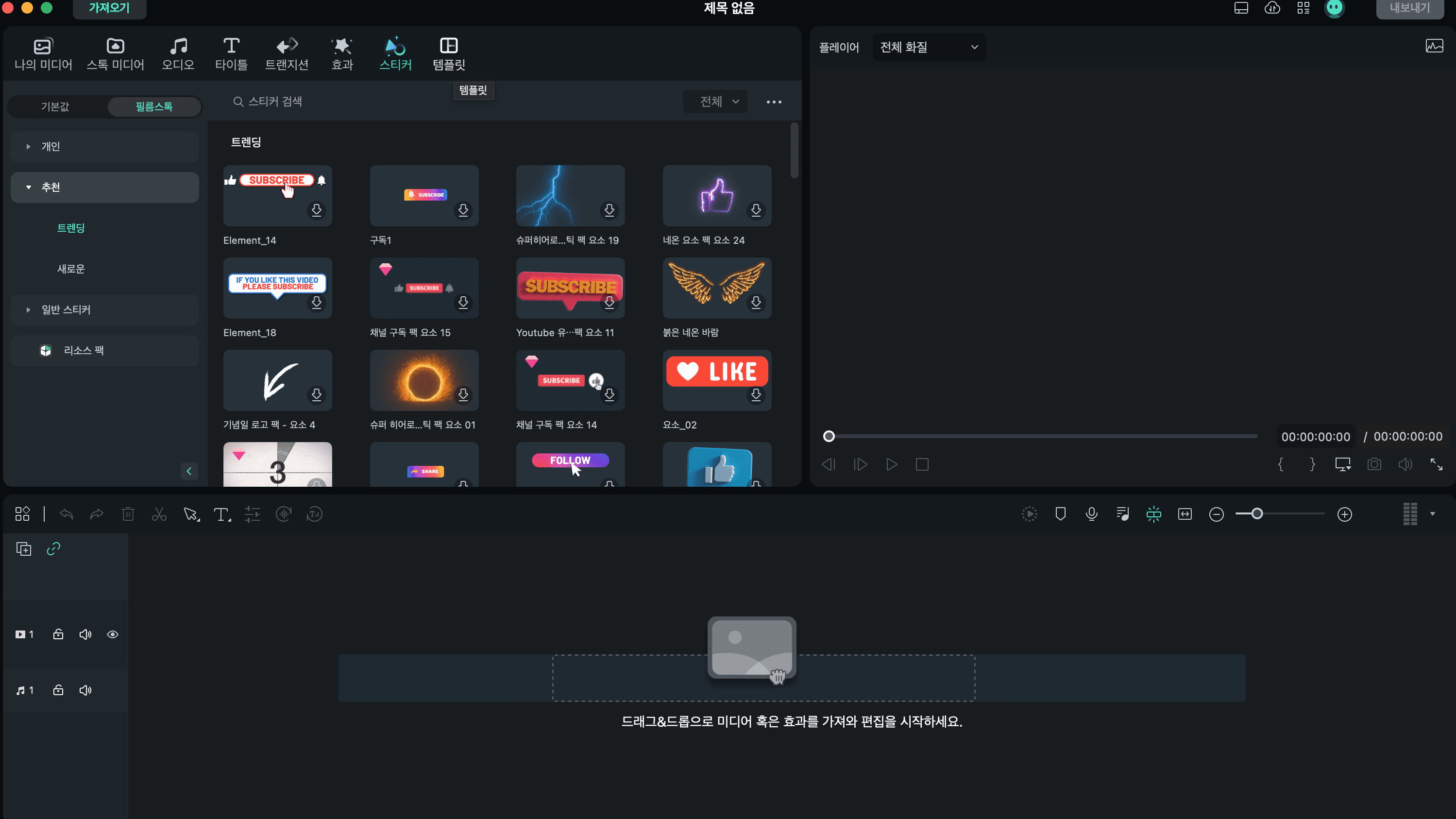This screenshot has height=819, width=1456.
Task: Click the play button in player
Action: 891,464
